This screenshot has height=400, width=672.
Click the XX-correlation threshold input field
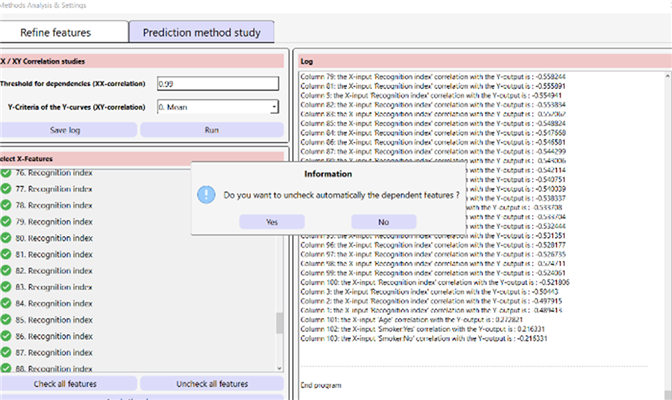[218, 84]
